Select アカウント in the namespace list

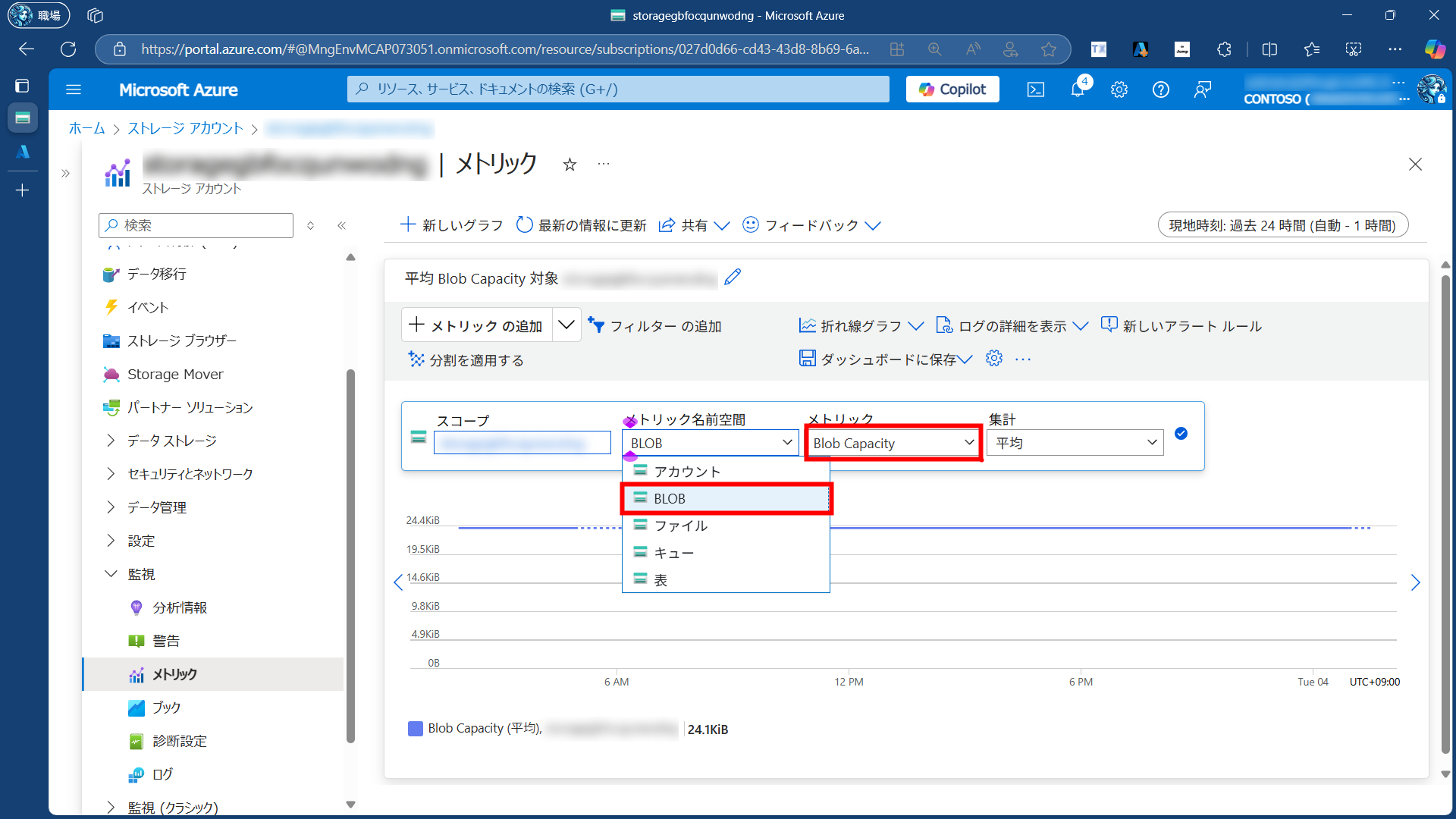(686, 472)
